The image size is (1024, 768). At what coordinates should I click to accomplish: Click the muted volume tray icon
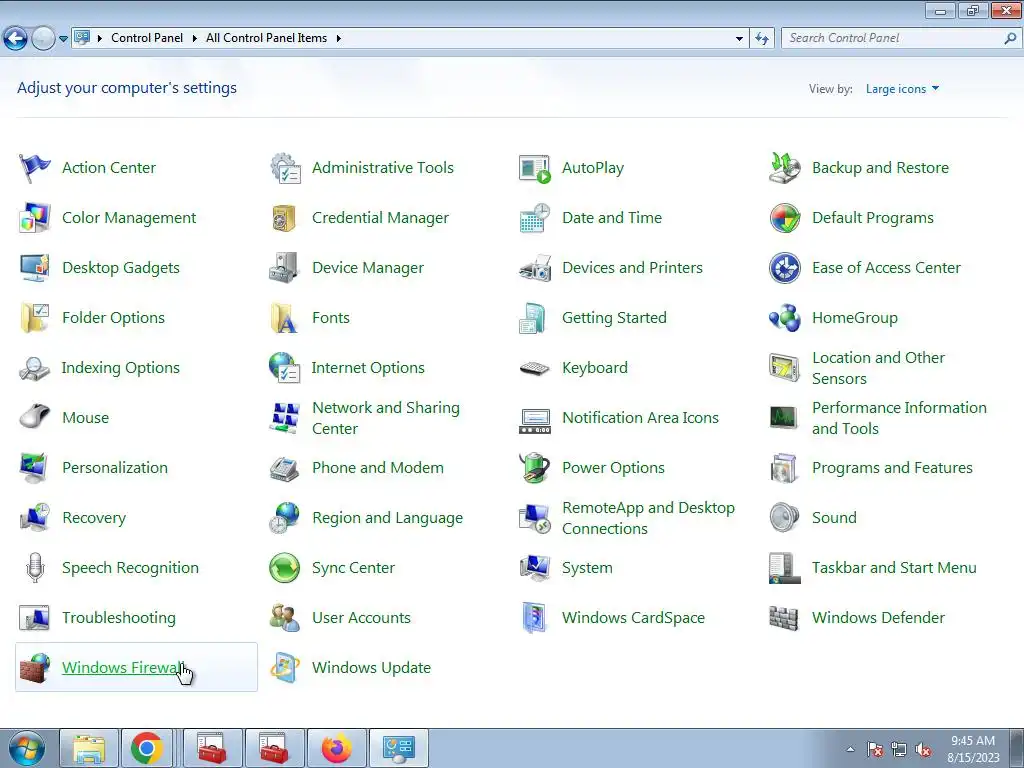(x=923, y=750)
